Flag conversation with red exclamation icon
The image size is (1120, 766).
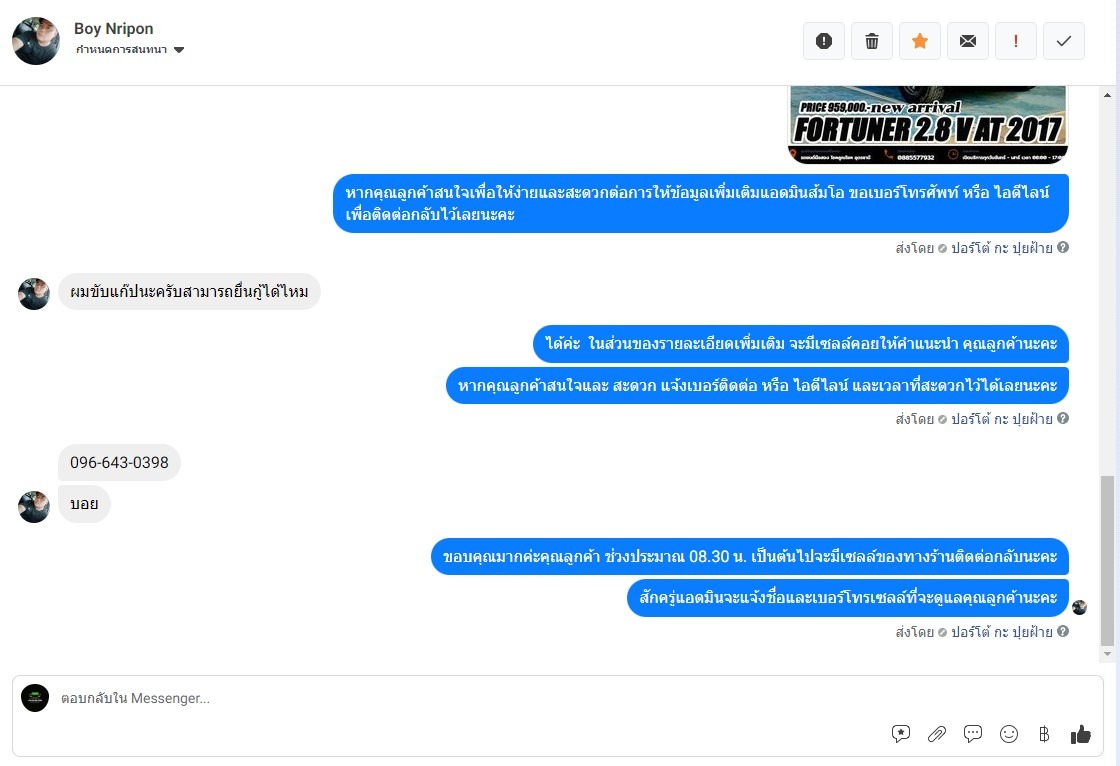[1015, 41]
